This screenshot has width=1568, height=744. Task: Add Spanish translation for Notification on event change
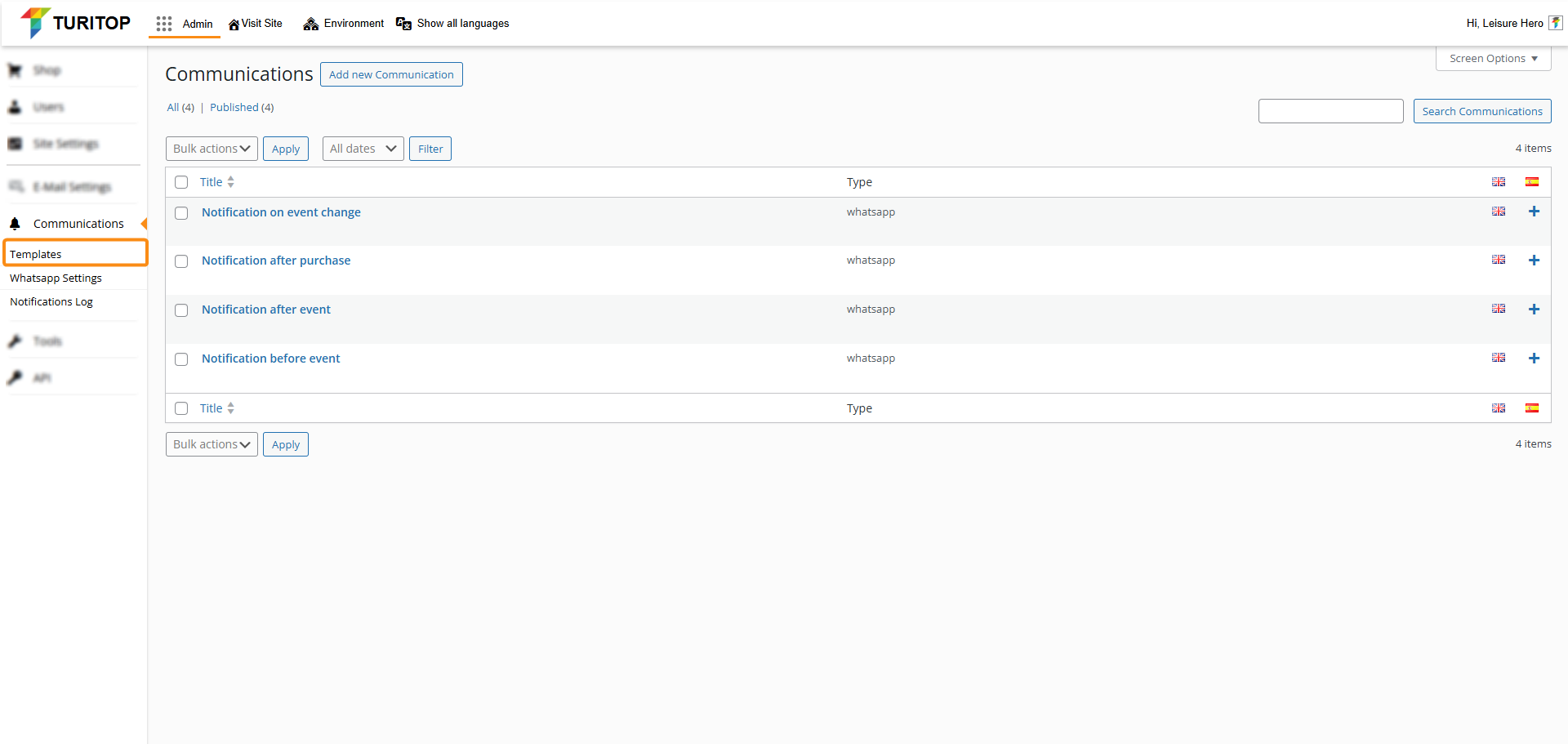pyautogui.click(x=1534, y=212)
